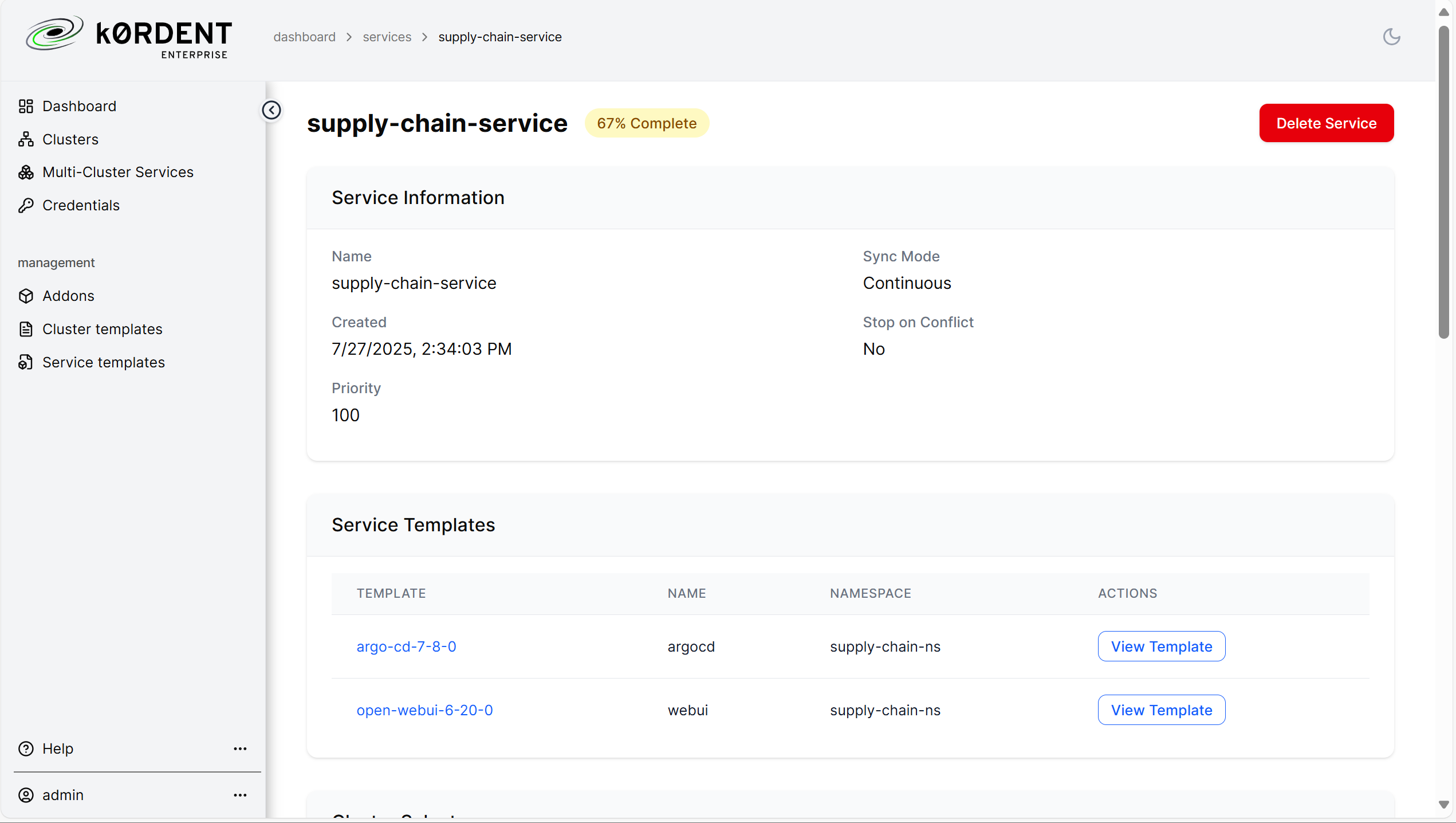The width and height of the screenshot is (1456, 823).
Task: Click the Stop on Conflict value No
Action: [x=873, y=349]
